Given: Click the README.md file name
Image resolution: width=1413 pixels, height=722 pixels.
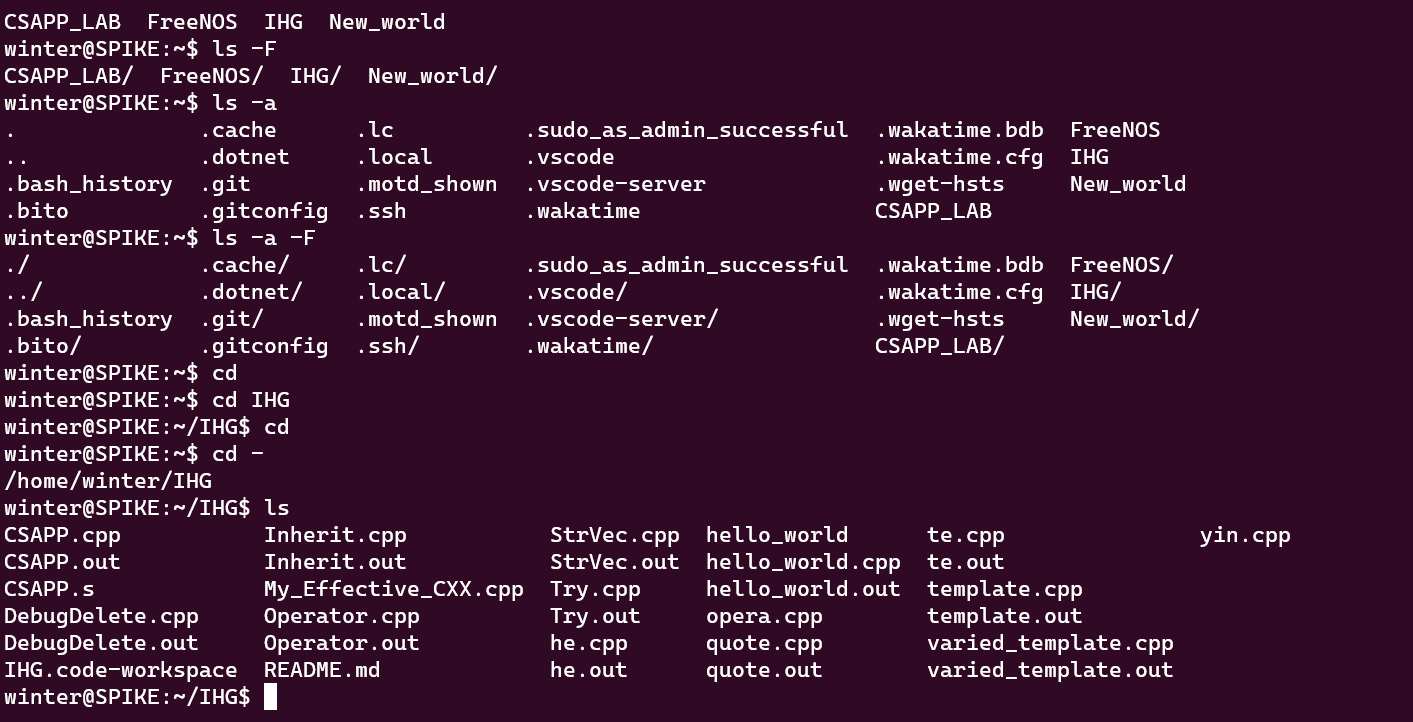Looking at the screenshot, I should (322, 670).
